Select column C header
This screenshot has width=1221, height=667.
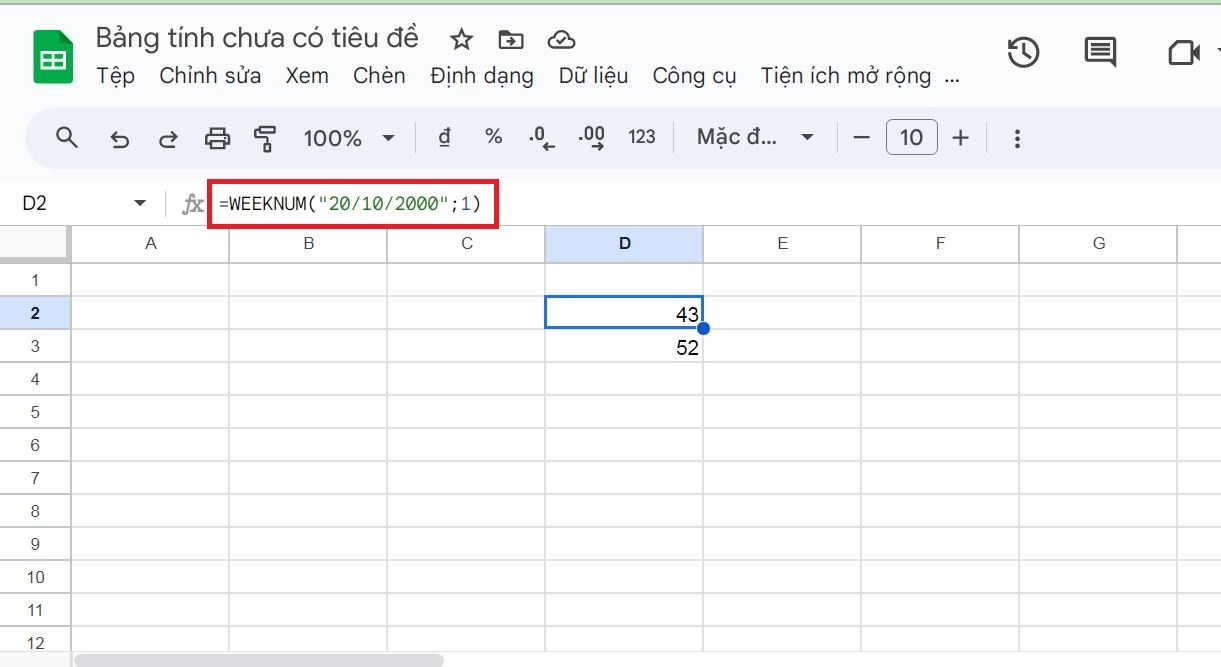[467, 243]
